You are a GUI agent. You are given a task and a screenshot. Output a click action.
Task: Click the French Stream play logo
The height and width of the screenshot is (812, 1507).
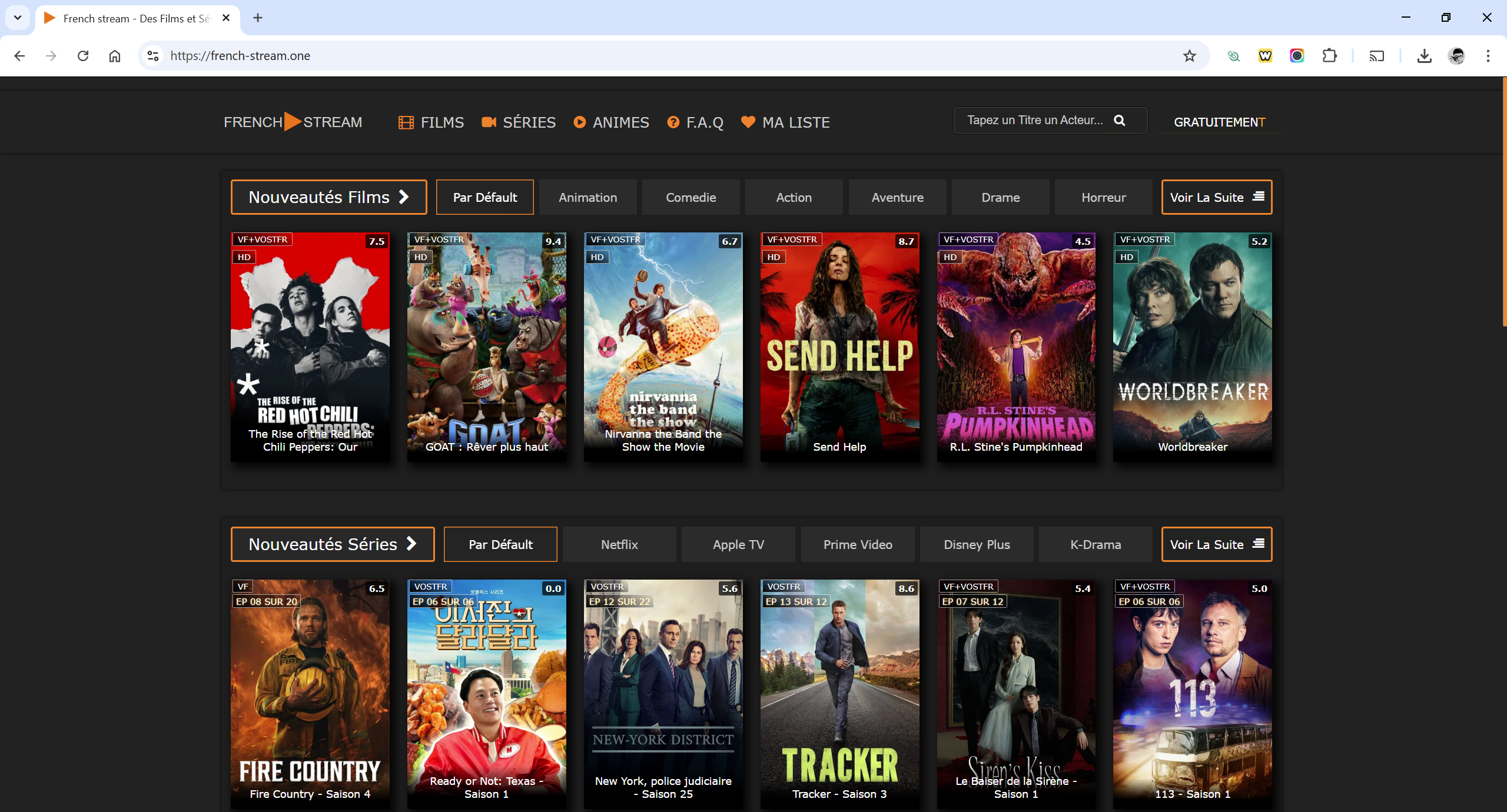coord(293,122)
